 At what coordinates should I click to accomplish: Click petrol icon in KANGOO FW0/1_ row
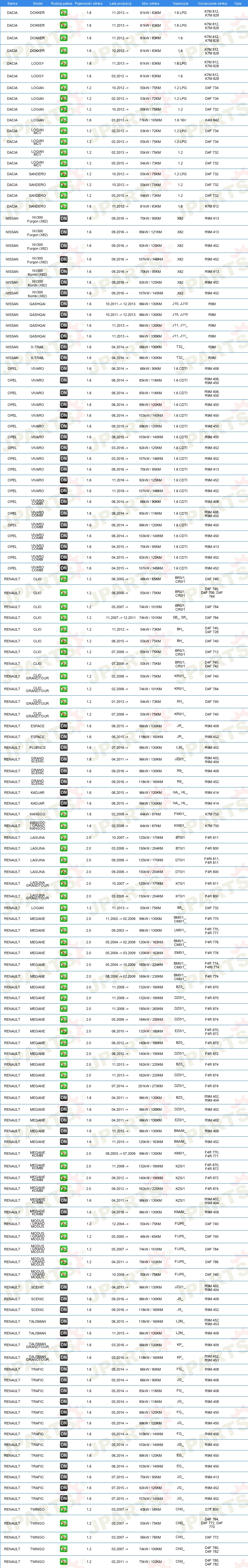tap(63, 814)
